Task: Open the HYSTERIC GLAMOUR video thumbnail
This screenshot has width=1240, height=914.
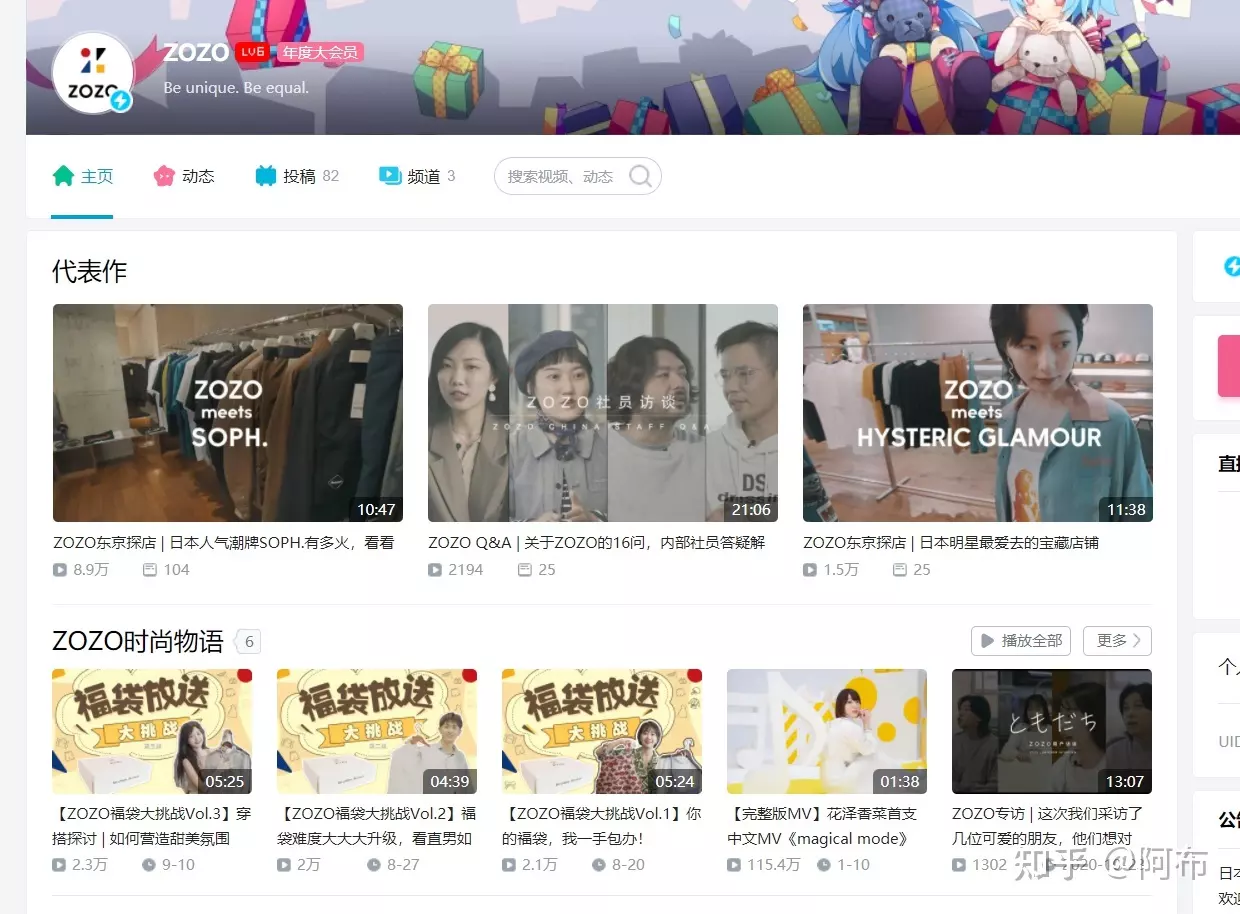Action: (978, 413)
